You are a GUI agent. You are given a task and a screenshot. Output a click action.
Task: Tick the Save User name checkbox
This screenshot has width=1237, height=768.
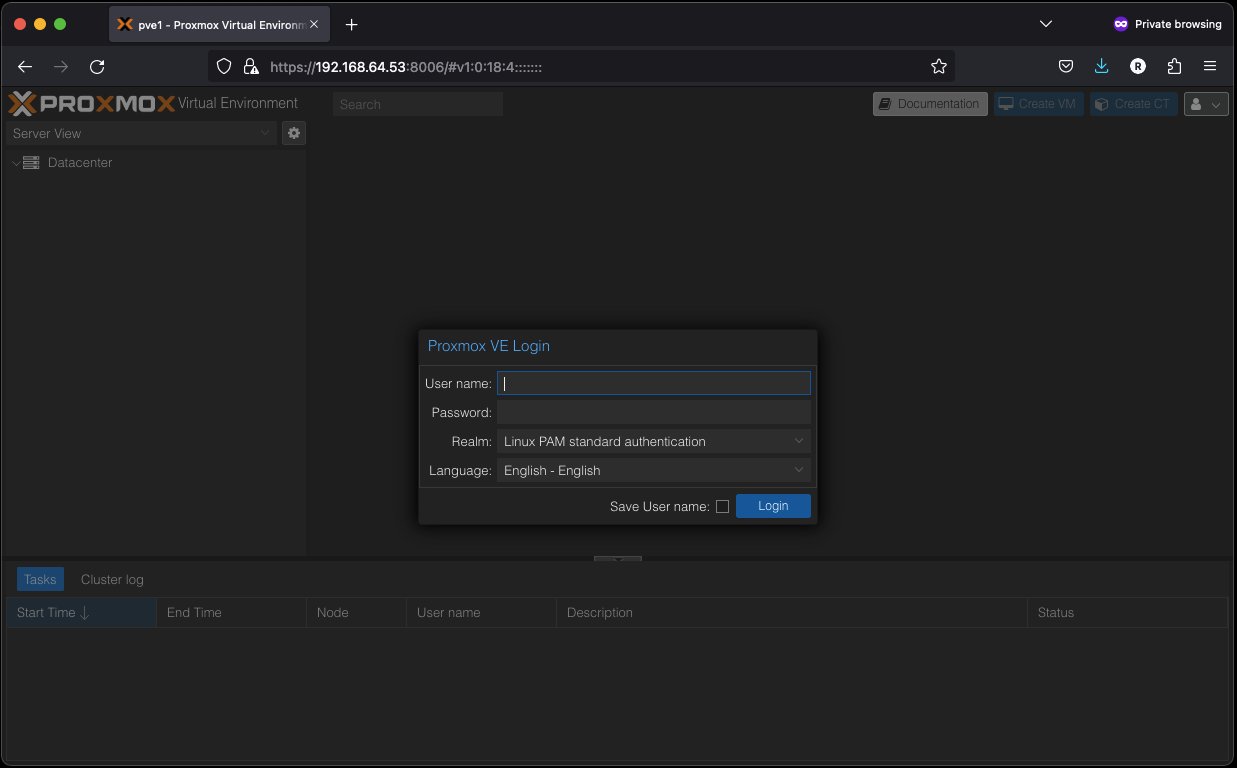coord(722,507)
